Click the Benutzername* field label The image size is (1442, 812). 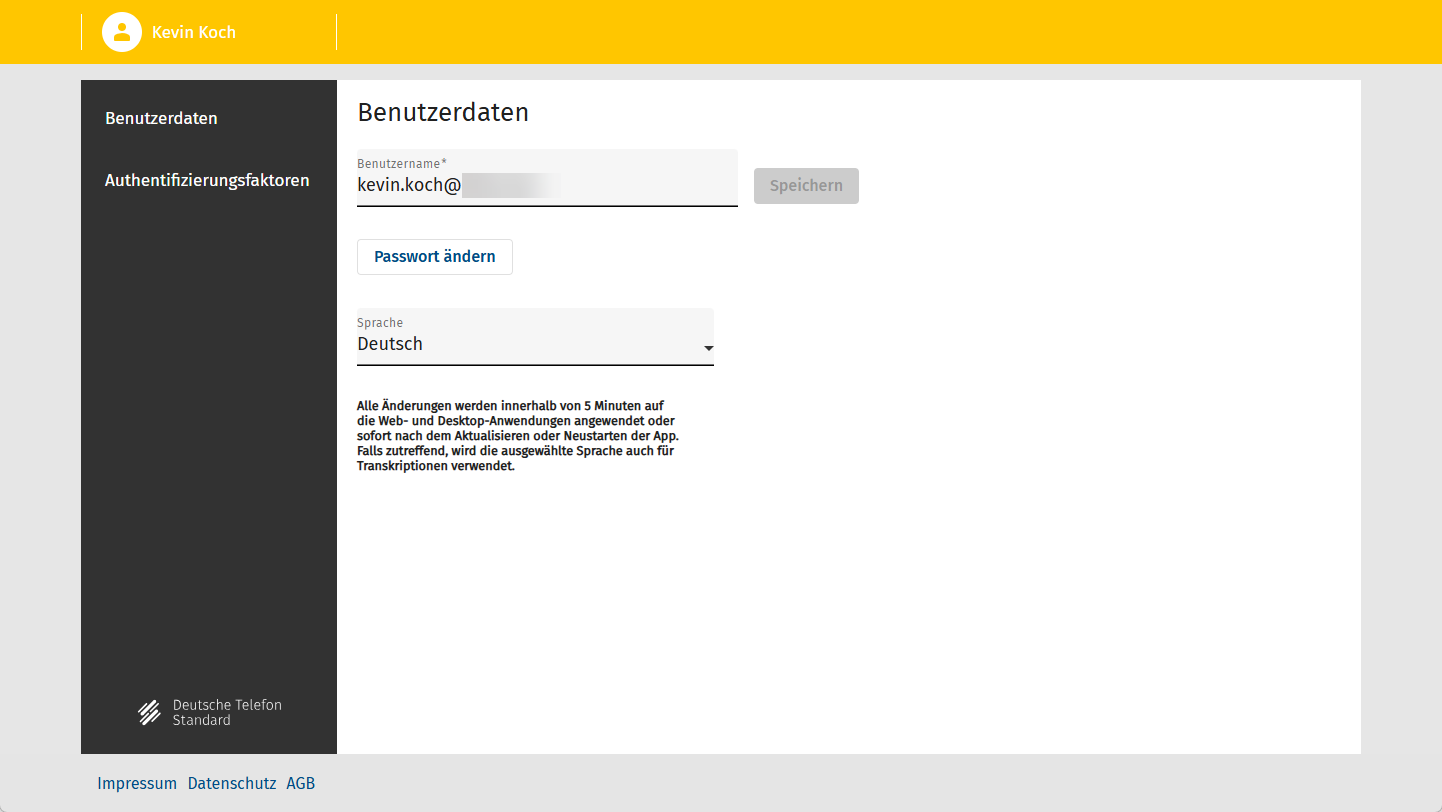(x=401, y=163)
